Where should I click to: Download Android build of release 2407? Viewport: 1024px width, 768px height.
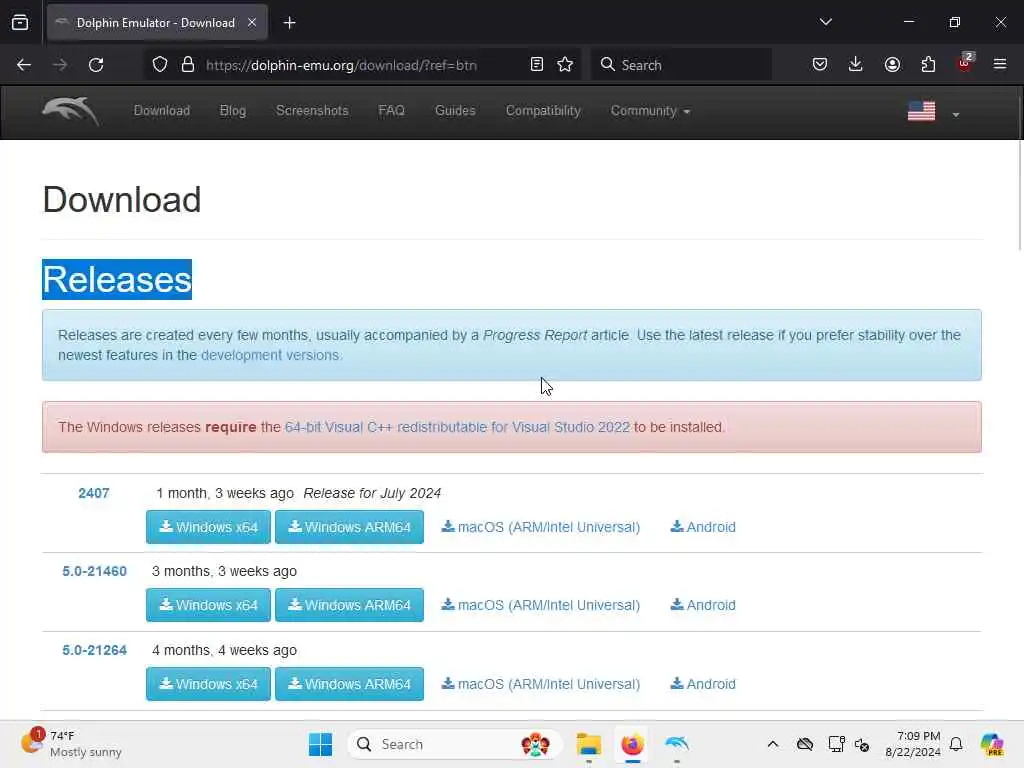(703, 527)
